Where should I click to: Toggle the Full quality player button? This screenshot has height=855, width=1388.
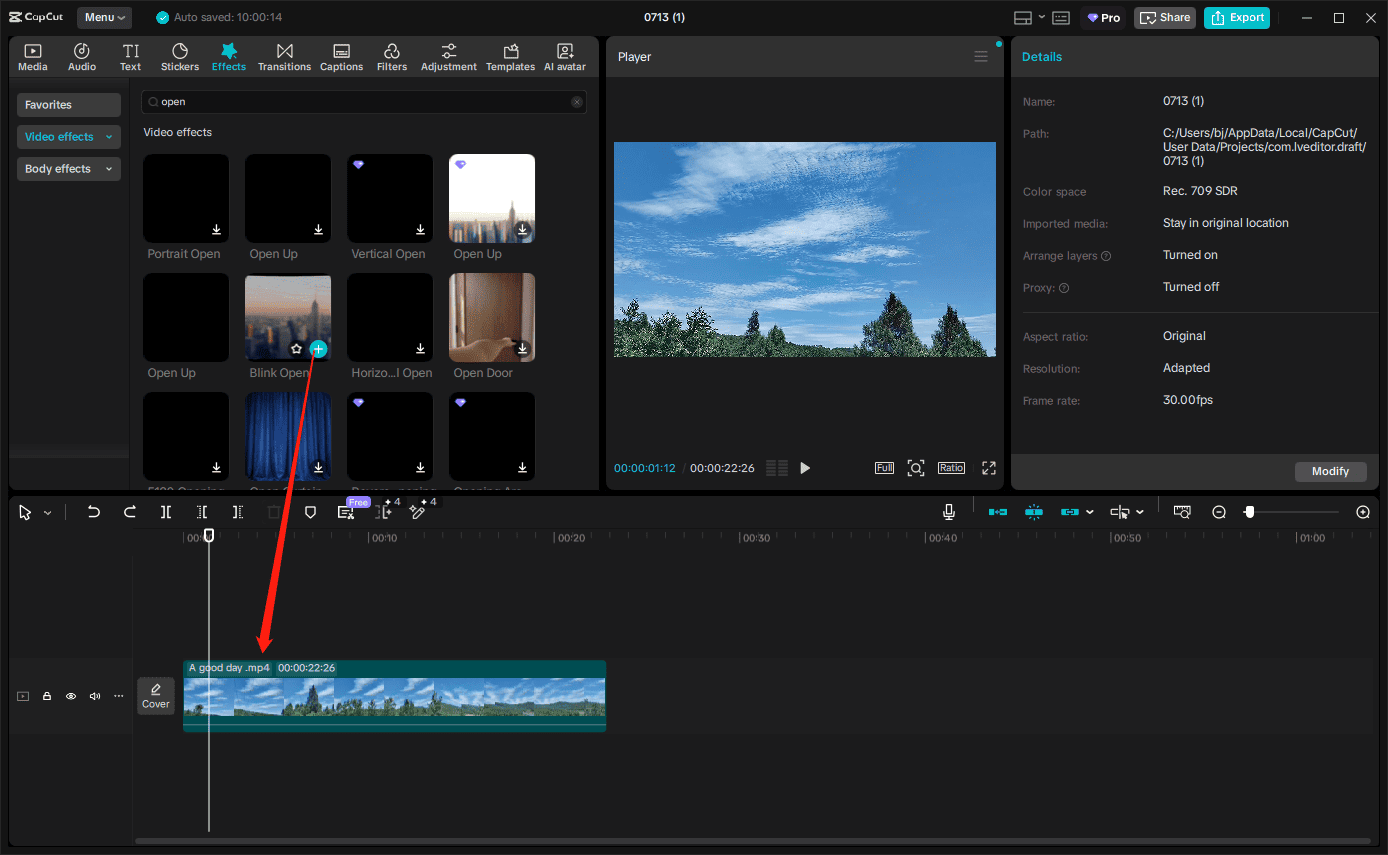884,468
